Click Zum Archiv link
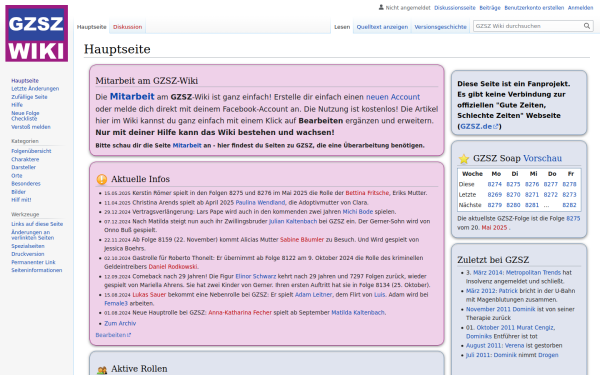Screen dimensions: 600x375 pyautogui.click(x=120, y=324)
